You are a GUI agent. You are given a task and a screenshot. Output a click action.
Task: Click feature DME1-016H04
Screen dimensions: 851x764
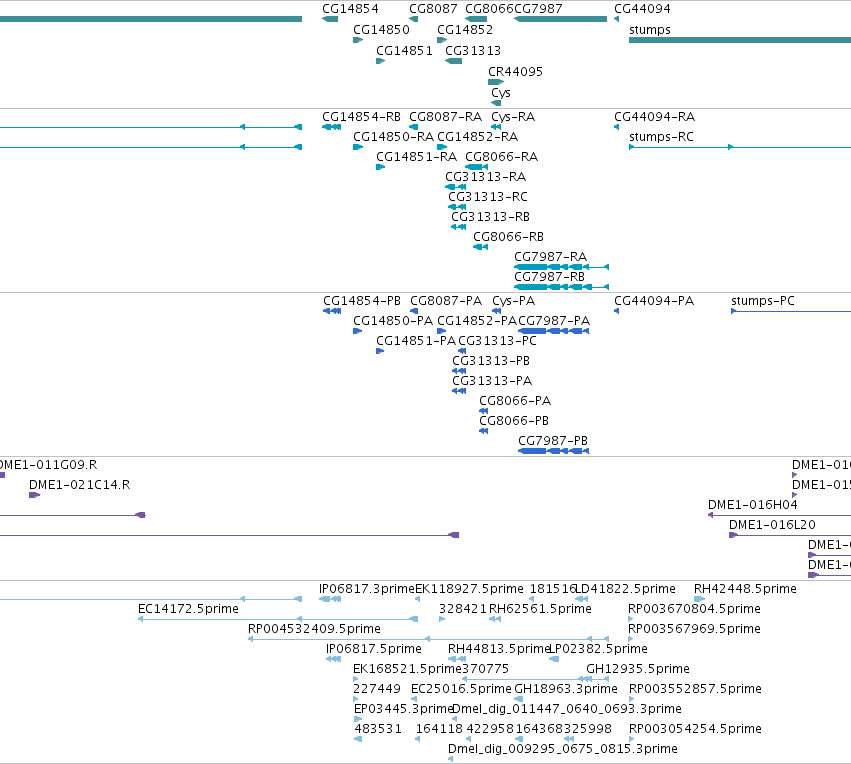(753, 505)
